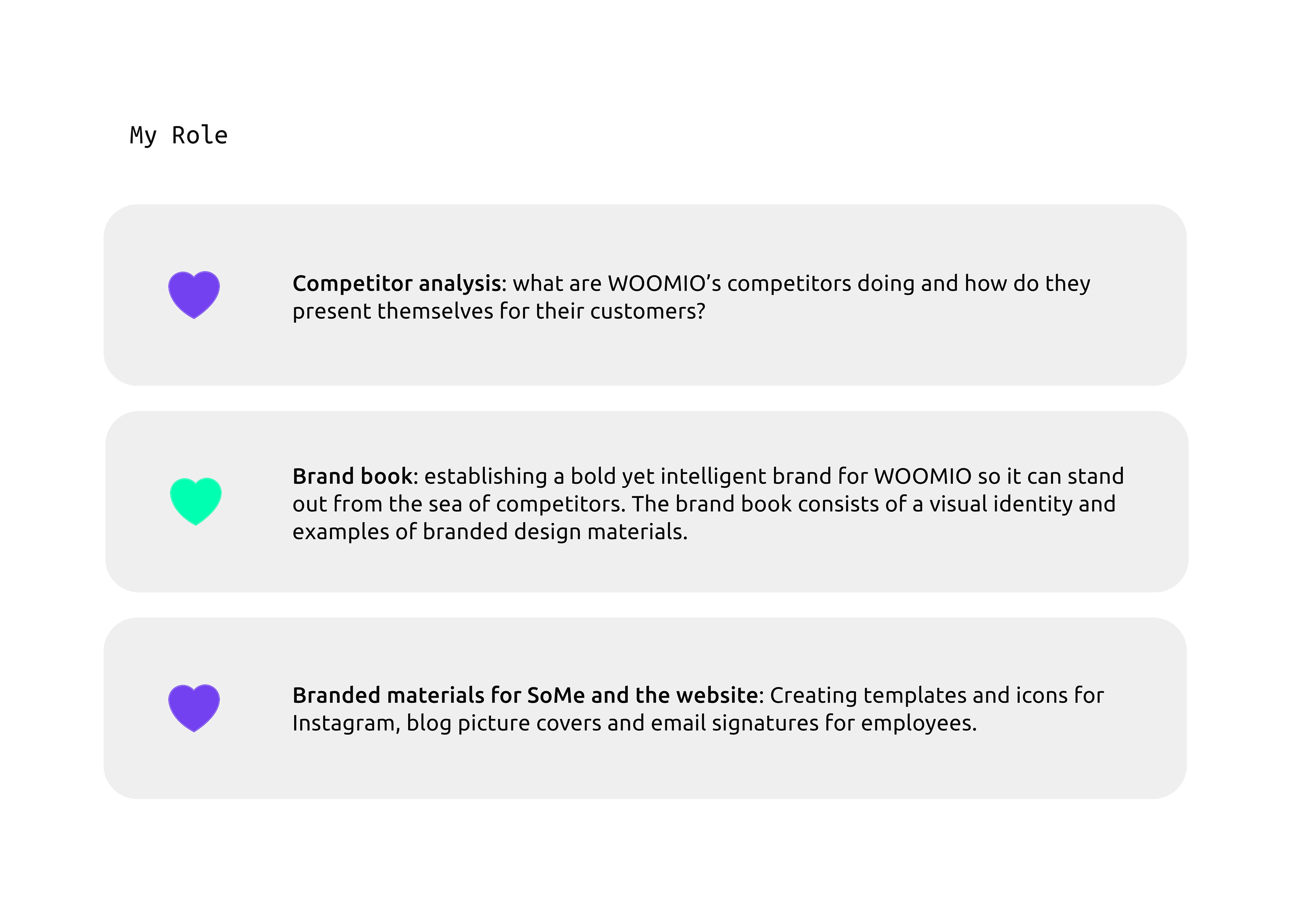Click the phrase "out from the sea of competitors."

coord(459,504)
